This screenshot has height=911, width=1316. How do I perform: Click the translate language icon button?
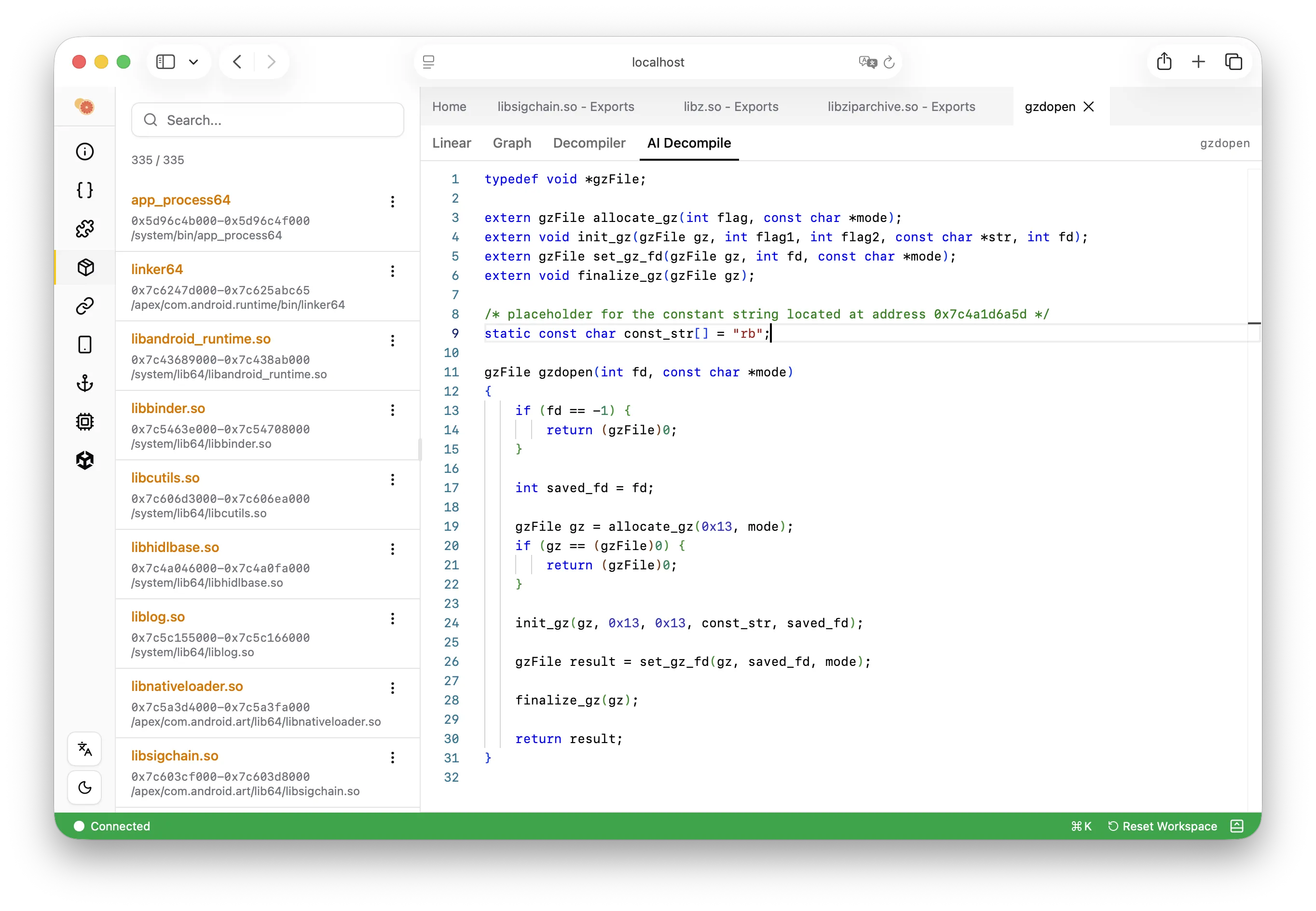pyautogui.click(x=84, y=749)
